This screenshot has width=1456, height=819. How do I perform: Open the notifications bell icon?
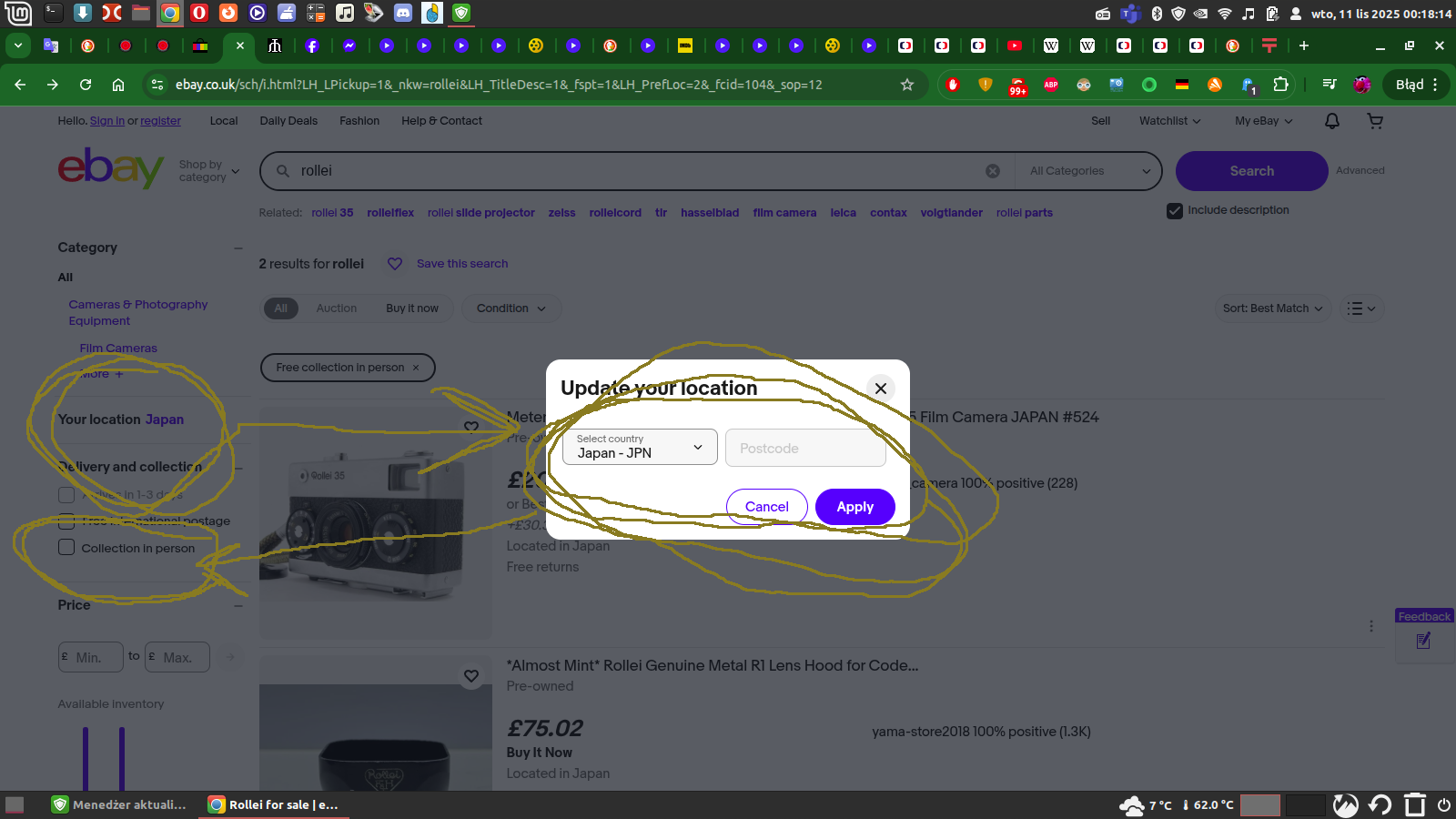point(1331,121)
